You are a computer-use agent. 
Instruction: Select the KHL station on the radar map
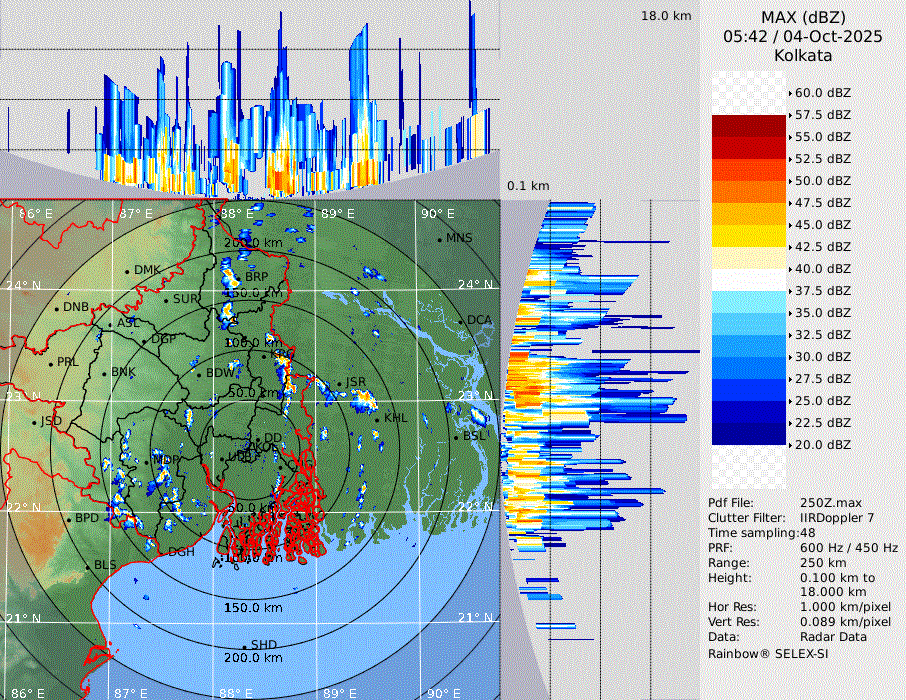(396, 418)
